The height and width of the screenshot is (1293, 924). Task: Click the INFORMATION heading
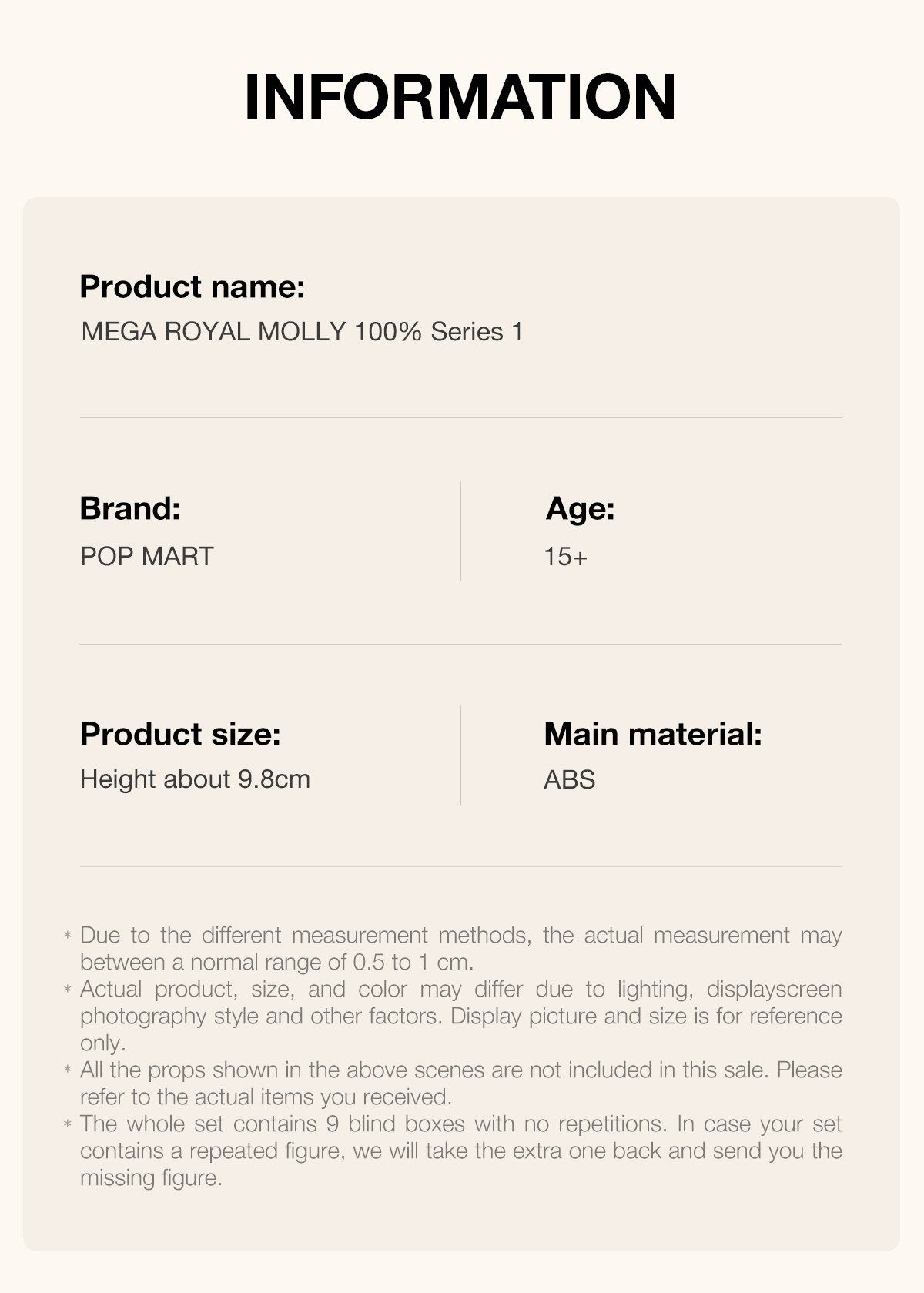pyautogui.click(x=460, y=97)
